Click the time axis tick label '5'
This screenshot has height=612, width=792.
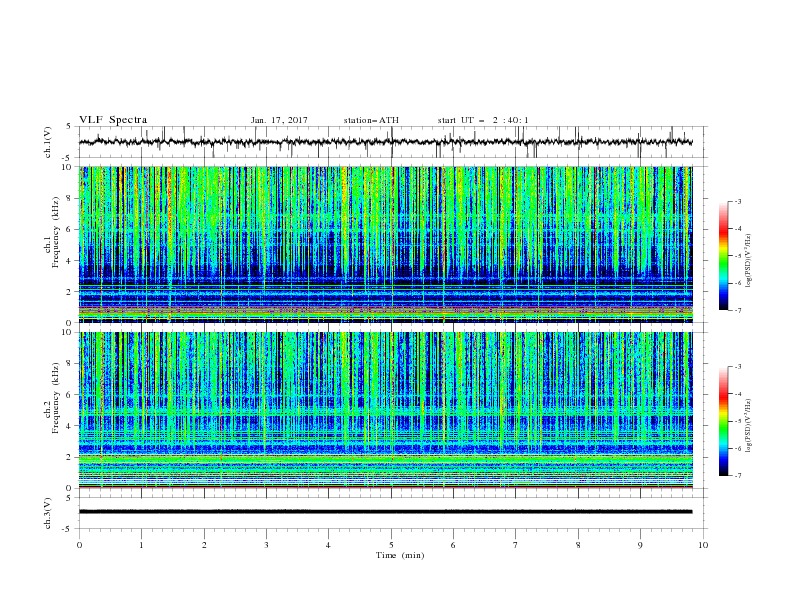[x=391, y=545]
